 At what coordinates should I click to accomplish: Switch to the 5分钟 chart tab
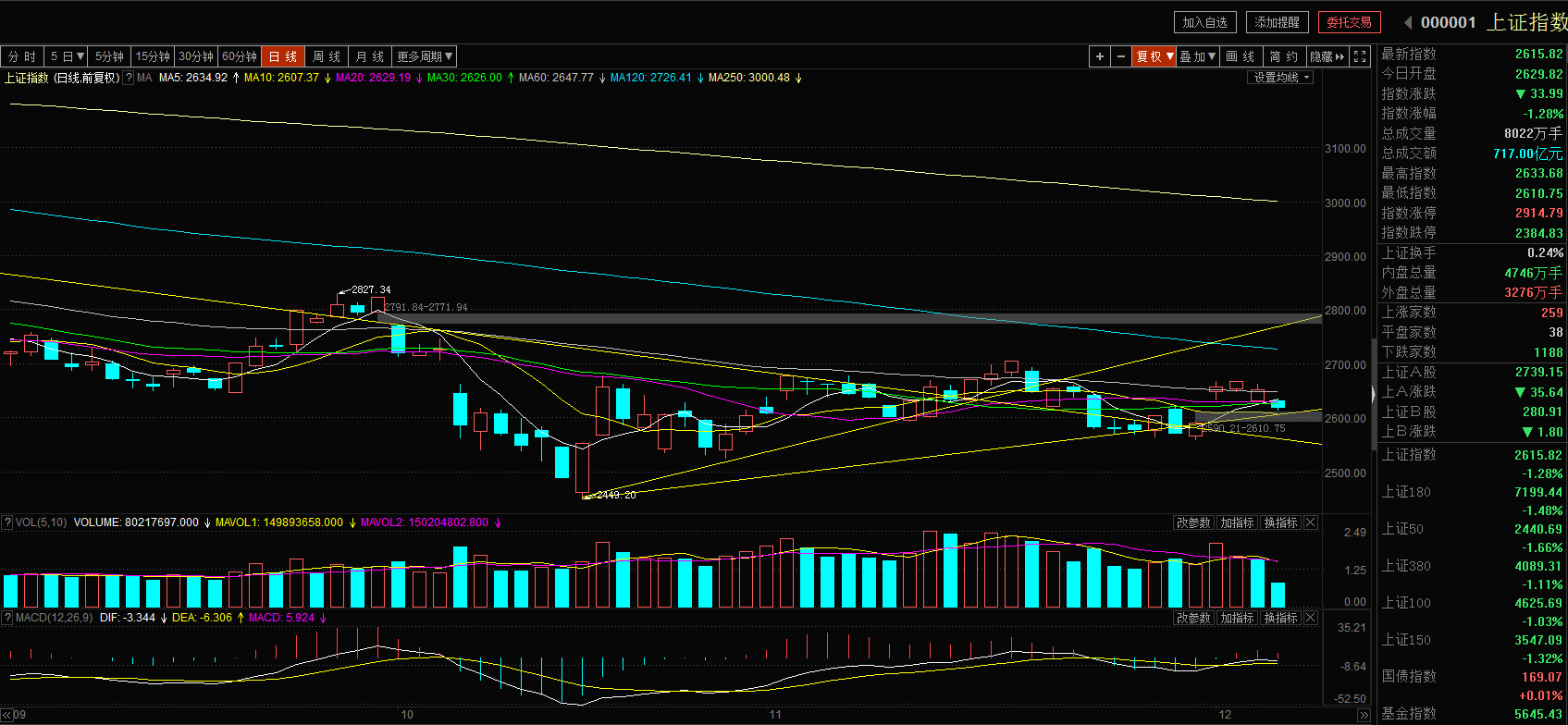tap(109, 56)
